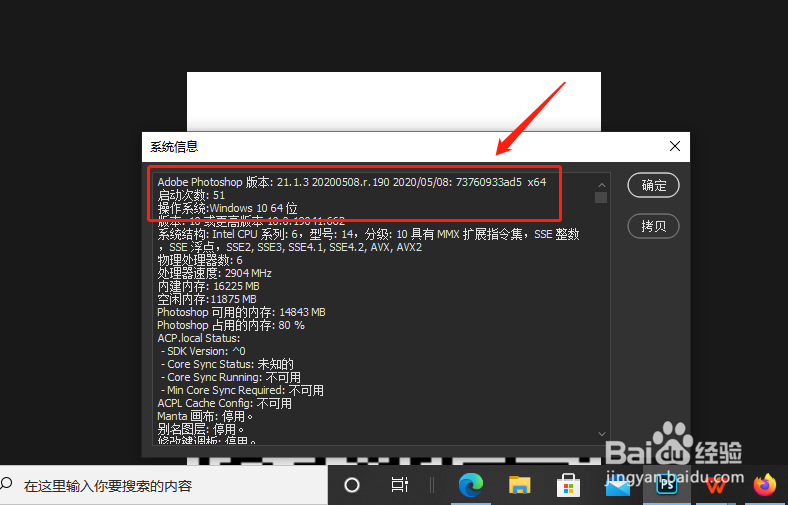Click the '操作系统:Windows 10 64 位' line
The height and width of the screenshot is (505, 788).
pos(227,208)
